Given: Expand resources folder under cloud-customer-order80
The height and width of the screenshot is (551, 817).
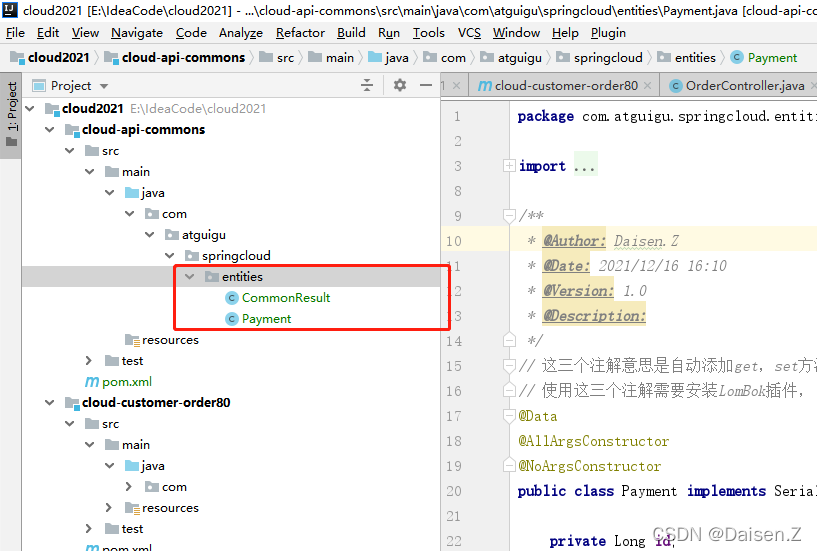Looking at the screenshot, I should tap(109, 507).
